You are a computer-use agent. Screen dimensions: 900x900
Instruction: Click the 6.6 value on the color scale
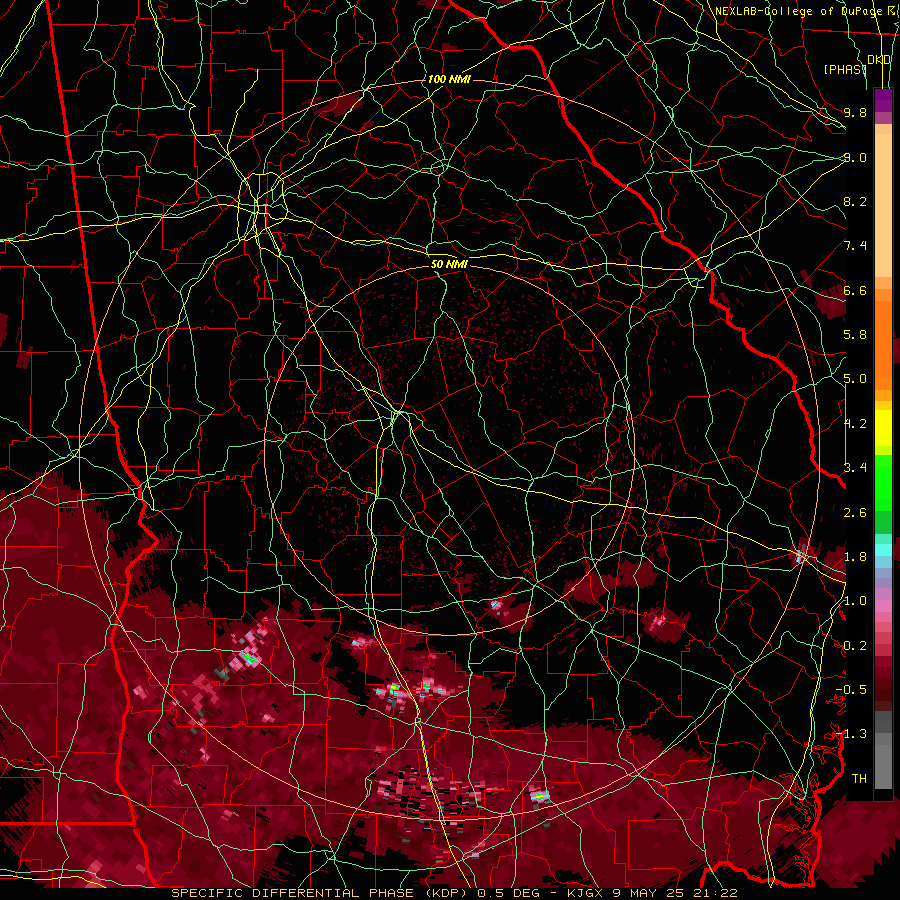coord(855,290)
